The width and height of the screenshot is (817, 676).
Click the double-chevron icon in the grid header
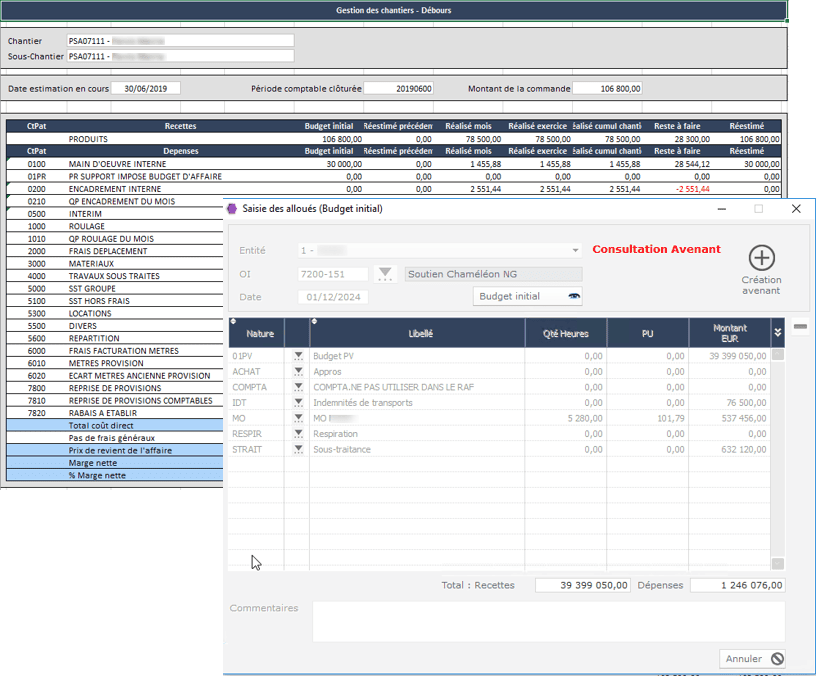click(778, 330)
